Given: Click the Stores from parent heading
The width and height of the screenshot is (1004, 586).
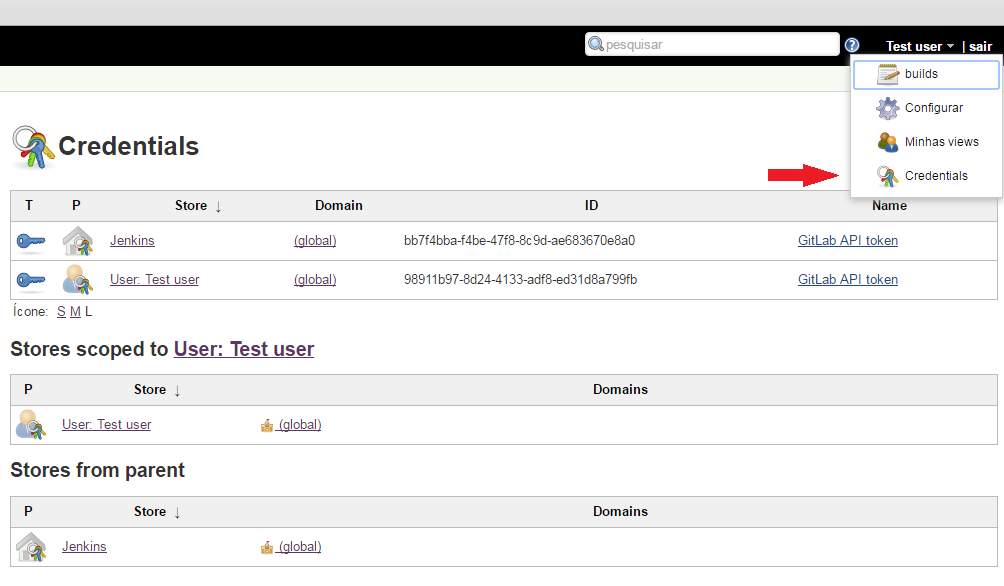Looking at the screenshot, I should click(97, 470).
